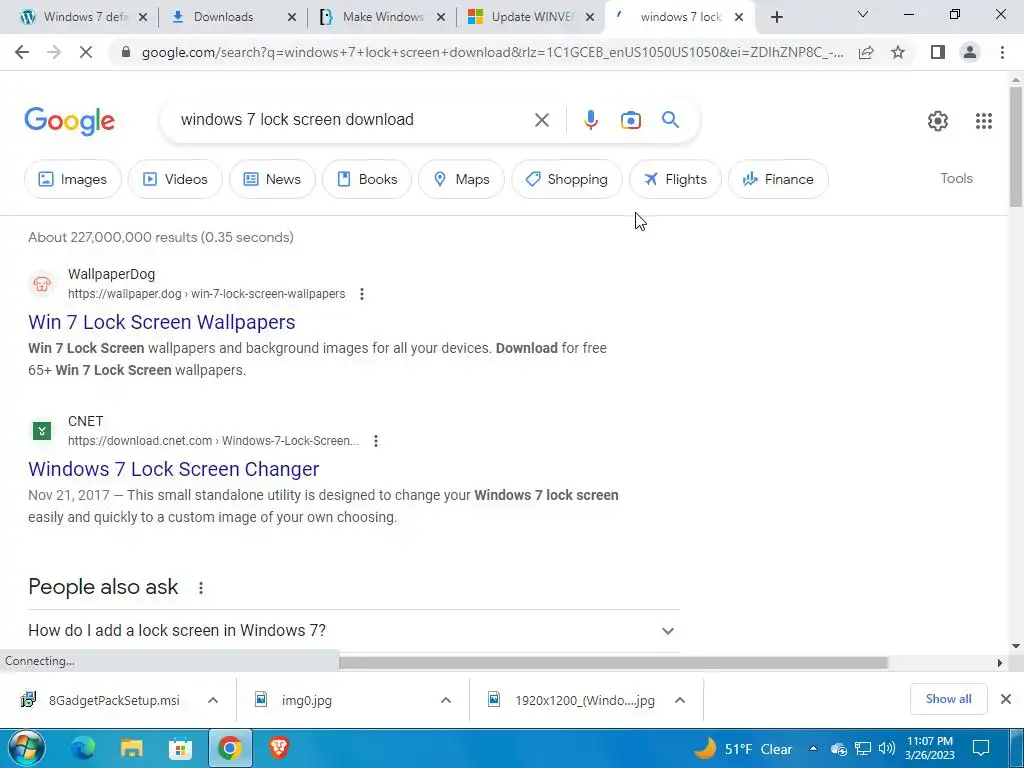Bookmark this page with the star
Image resolution: width=1024 pixels, height=768 pixels.
(x=898, y=52)
